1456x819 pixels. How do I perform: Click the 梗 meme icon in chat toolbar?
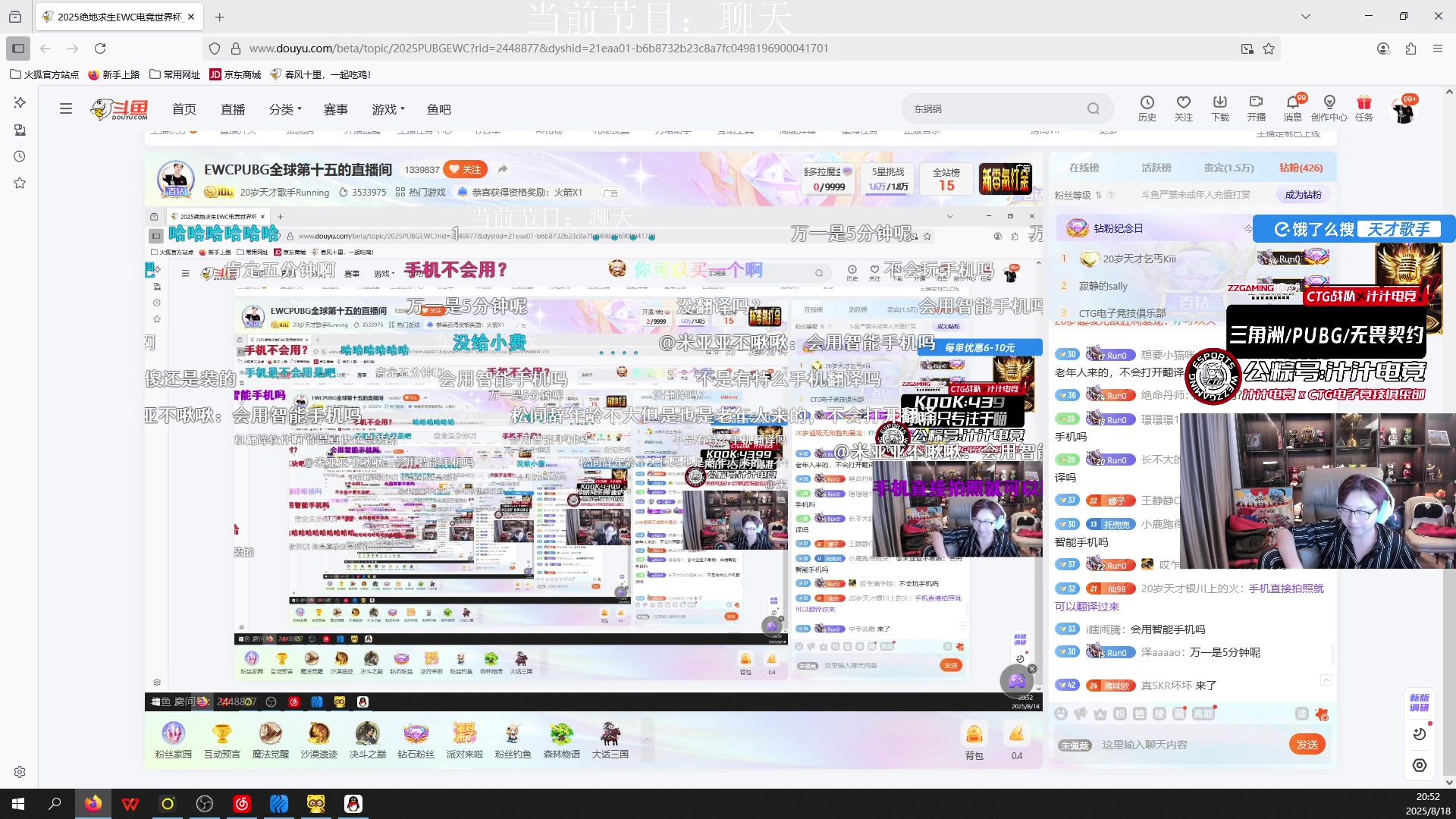[1159, 714]
